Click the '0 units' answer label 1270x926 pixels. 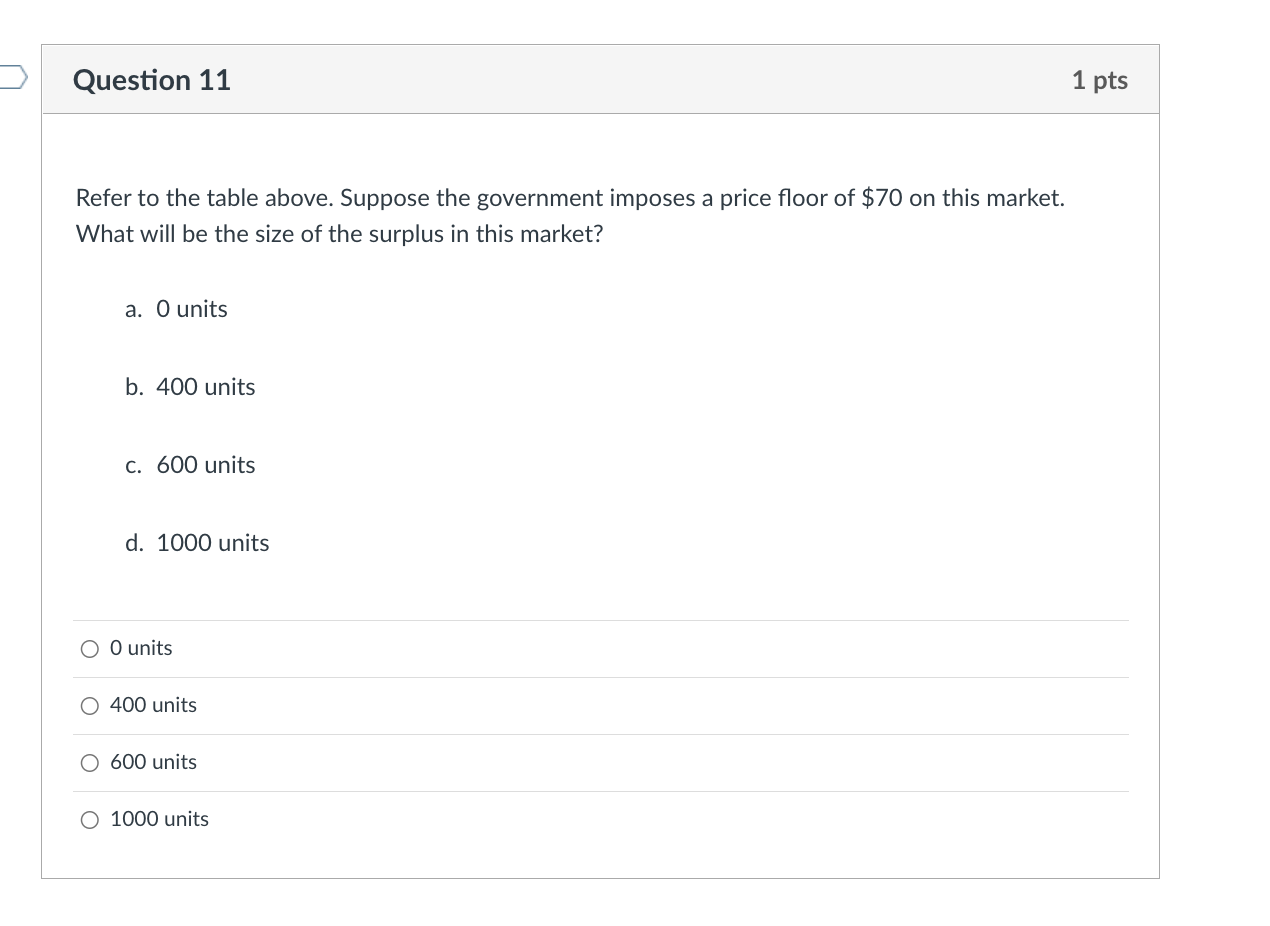[140, 648]
